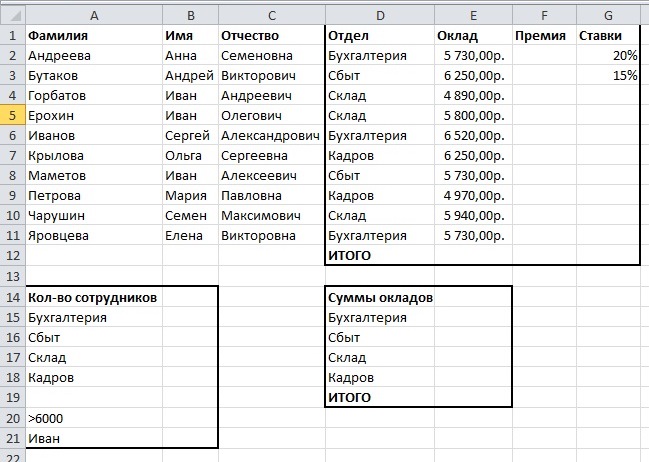Select 'Бухгалтерия' in row 15 column A
This screenshot has height=462, width=649.
[x=94, y=318]
